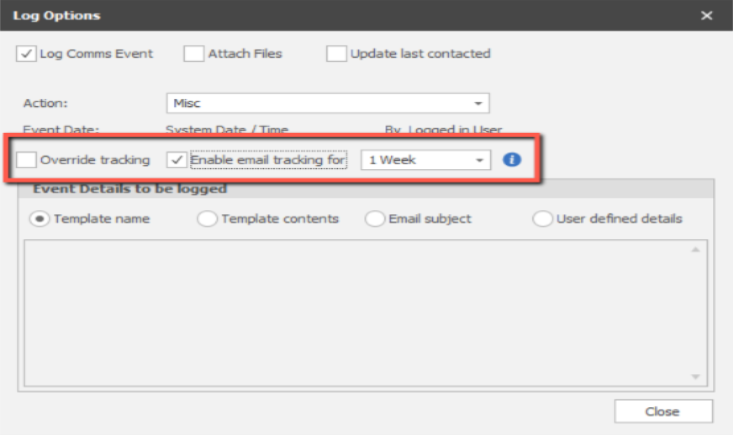The image size is (733, 435).
Task: Choose the Template contents radio option
Action: click(208, 219)
